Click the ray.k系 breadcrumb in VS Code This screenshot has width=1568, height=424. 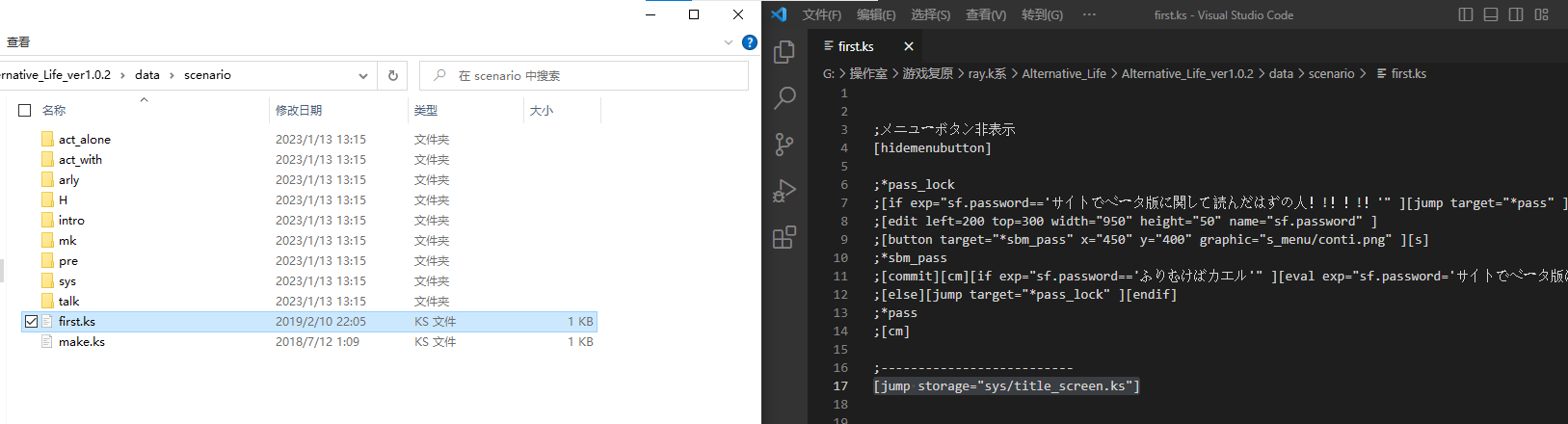(987, 73)
